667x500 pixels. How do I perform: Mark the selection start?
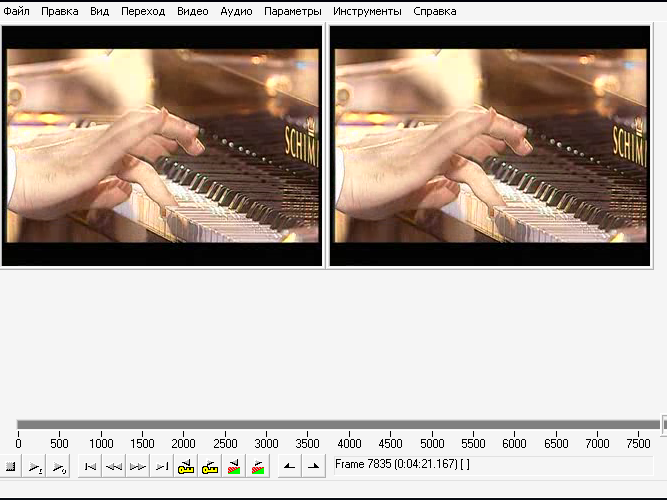[290, 467]
